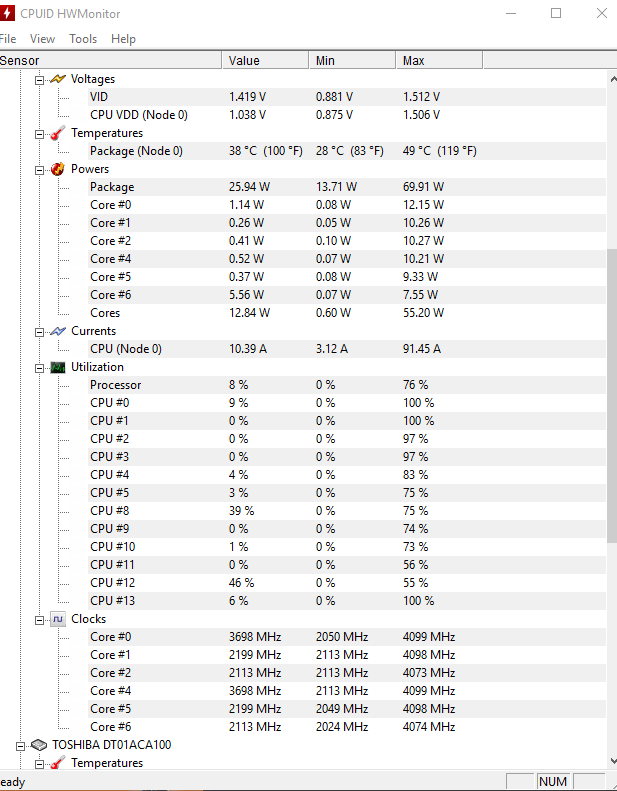The height and width of the screenshot is (791, 617).
Task: Collapse the Utilization tree node
Action: coord(39,368)
